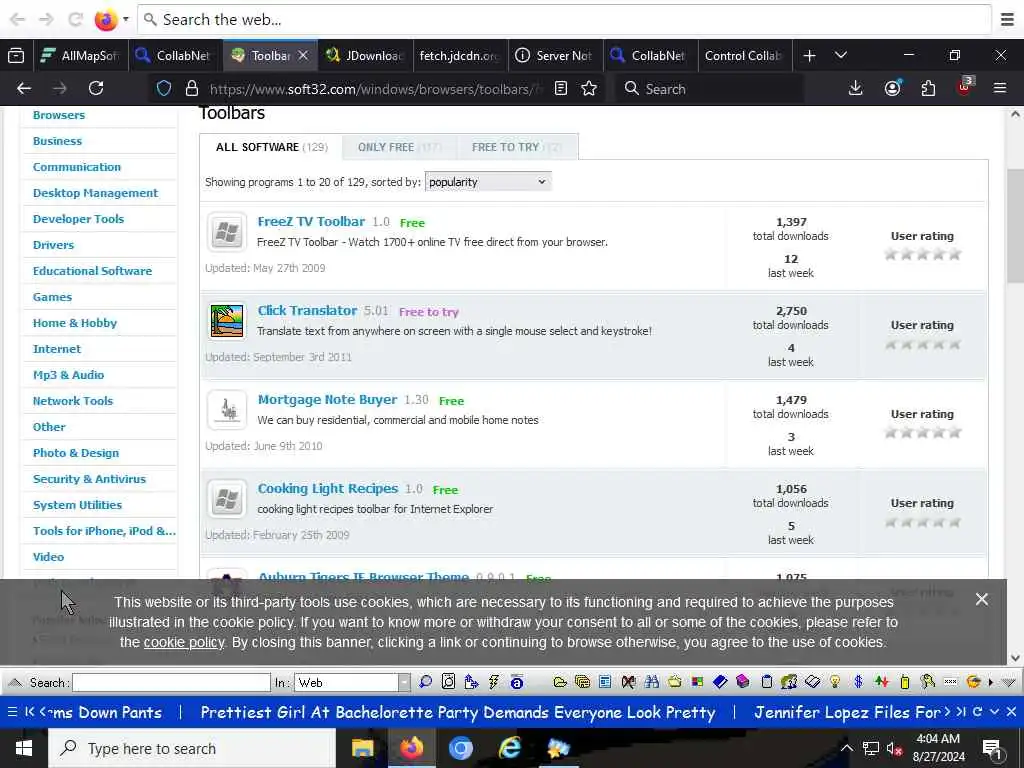Expand news ticker chevron down

(x=995, y=712)
